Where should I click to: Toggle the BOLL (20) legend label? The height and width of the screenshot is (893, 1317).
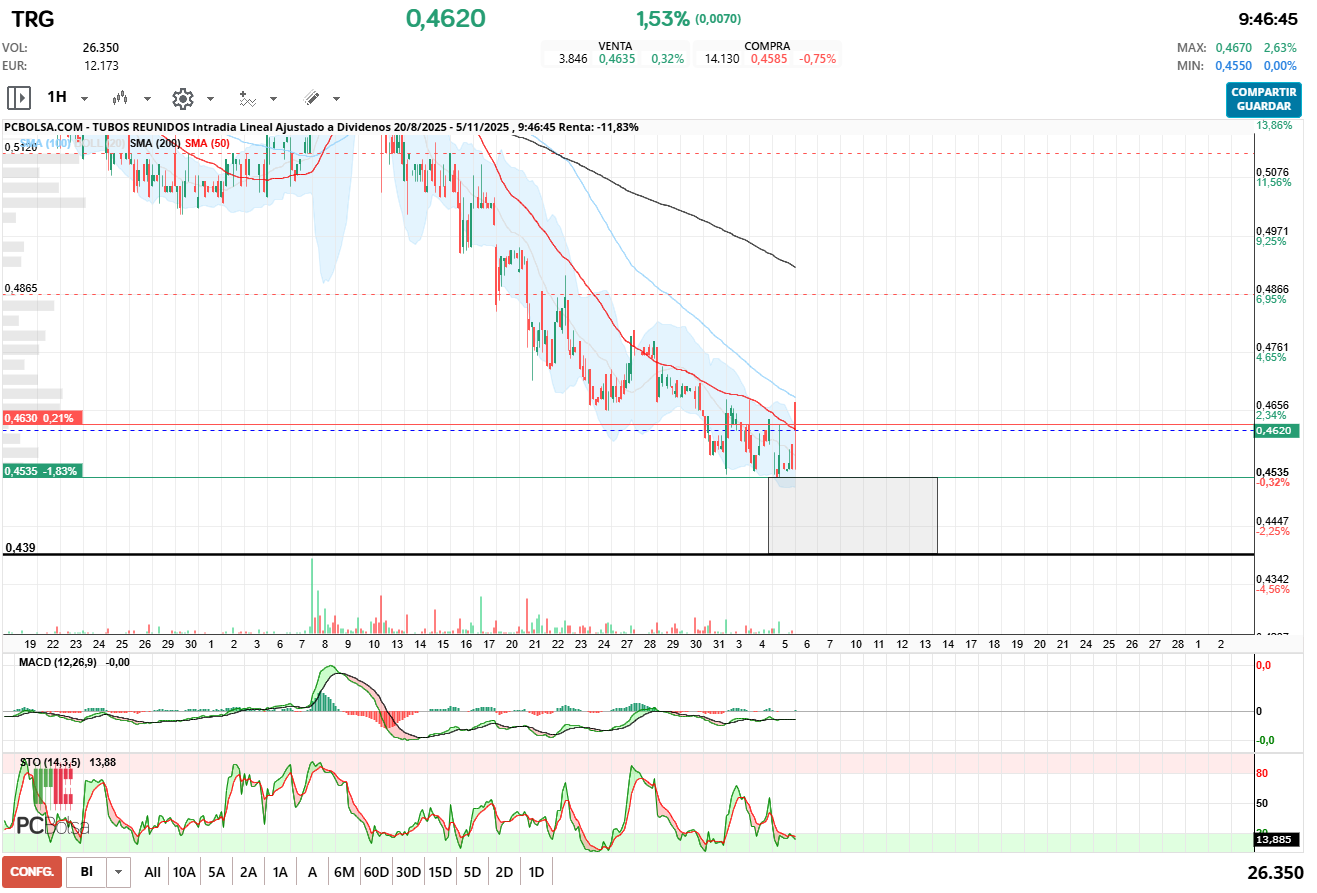[101, 144]
